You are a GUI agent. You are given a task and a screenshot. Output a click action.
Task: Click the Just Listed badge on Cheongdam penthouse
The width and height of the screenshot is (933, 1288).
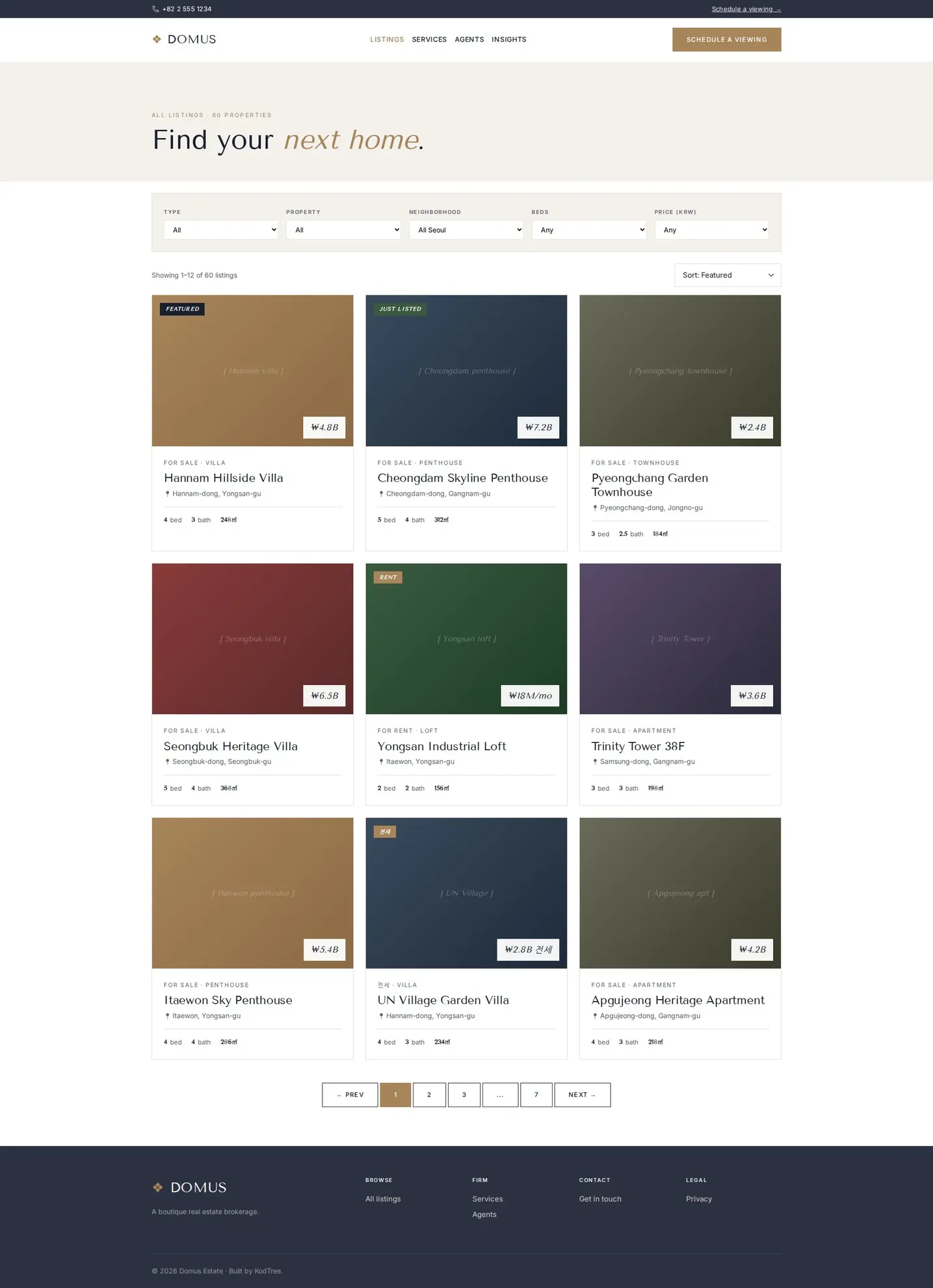pyautogui.click(x=400, y=309)
